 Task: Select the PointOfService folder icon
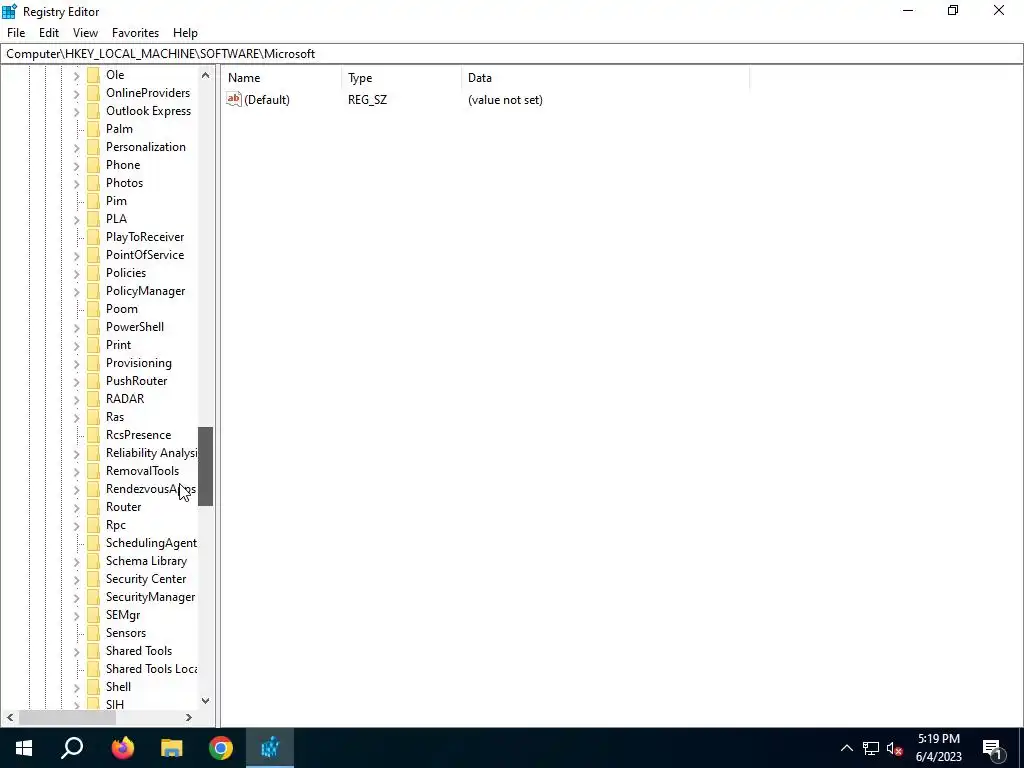[93, 255]
